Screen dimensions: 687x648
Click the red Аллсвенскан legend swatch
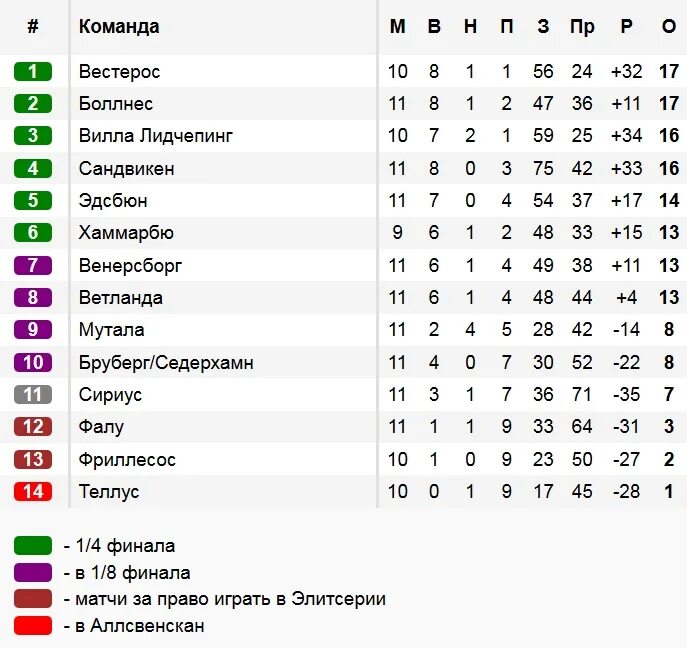33,625
